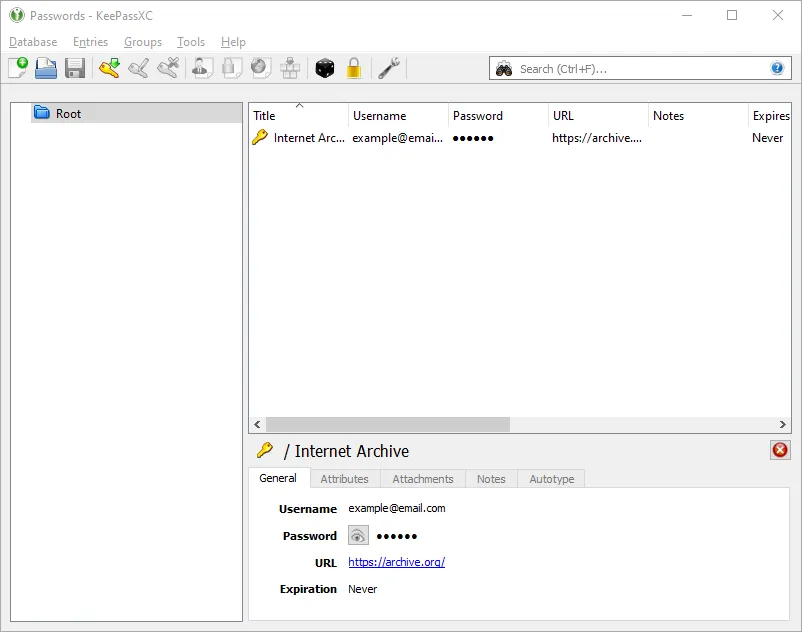
Task: Sort entries by Username column header
Action: pos(398,116)
